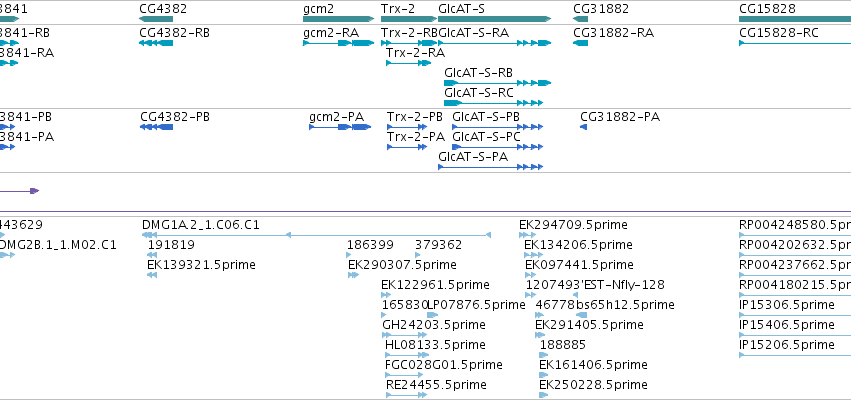Click the CG4382-RB transcript label
The height and width of the screenshot is (400, 851).
174,33
